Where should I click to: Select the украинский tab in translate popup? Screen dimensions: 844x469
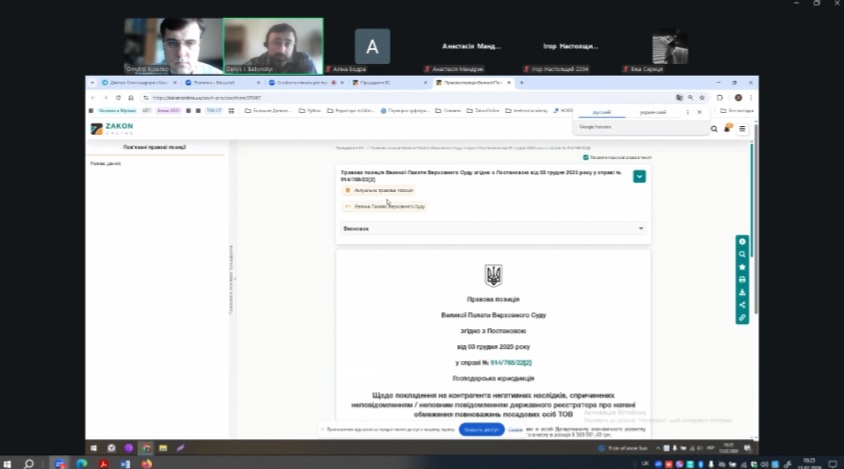pyautogui.click(x=652, y=113)
